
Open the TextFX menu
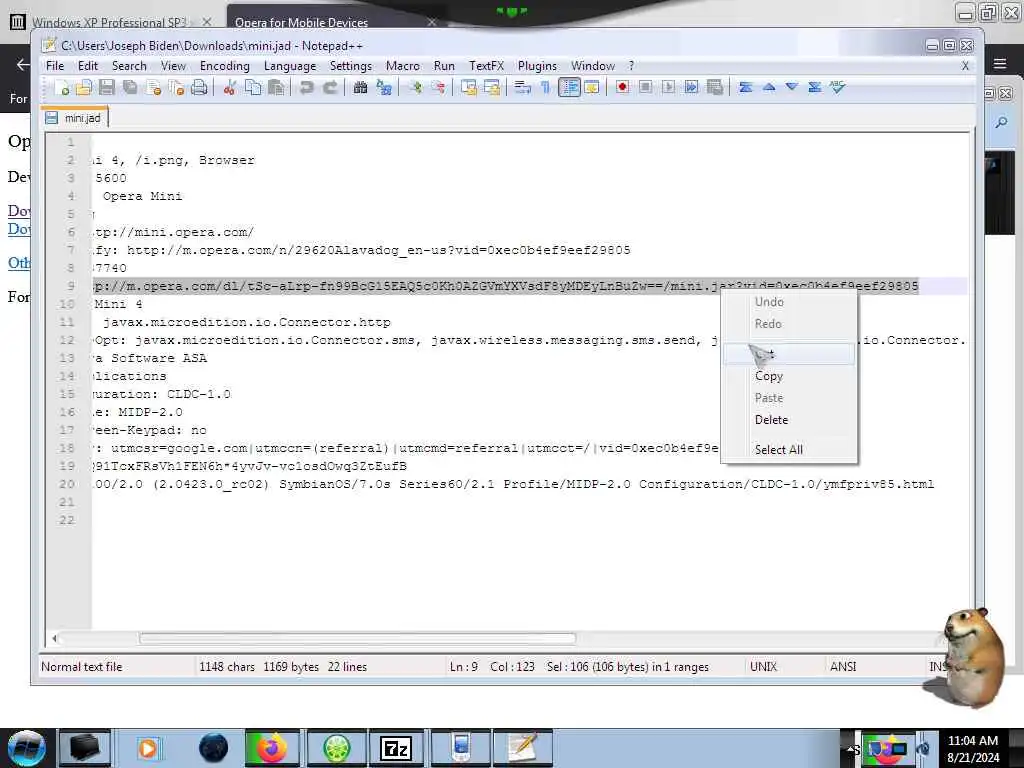click(487, 66)
